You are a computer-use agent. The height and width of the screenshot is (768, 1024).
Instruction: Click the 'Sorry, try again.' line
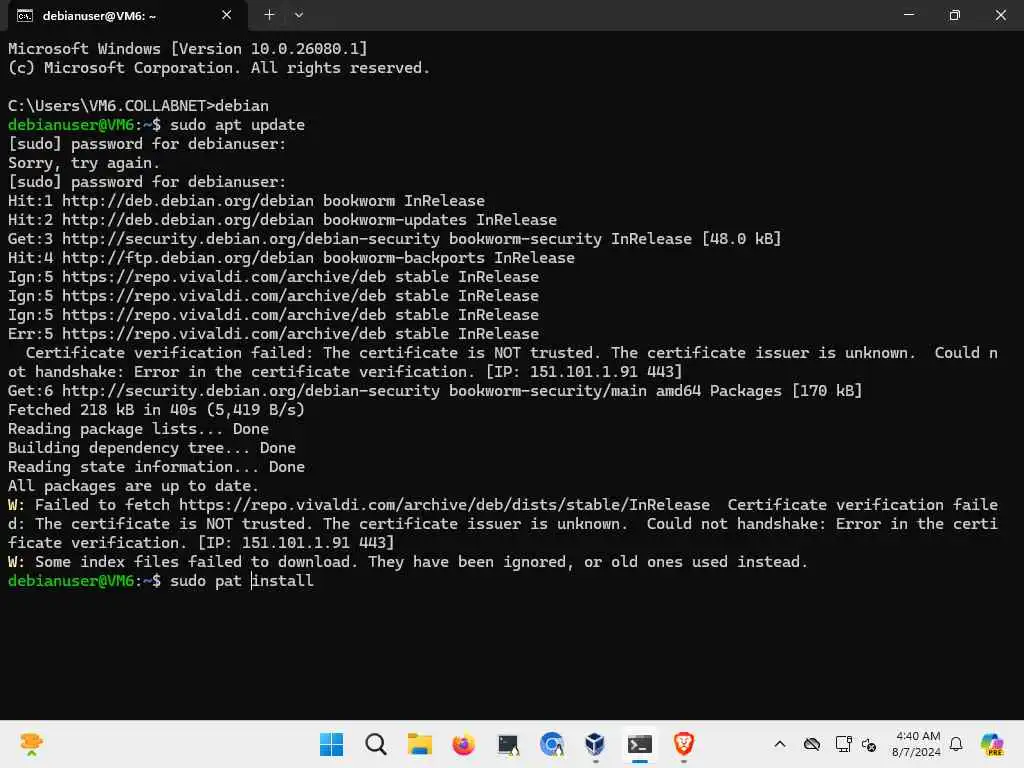pos(84,163)
